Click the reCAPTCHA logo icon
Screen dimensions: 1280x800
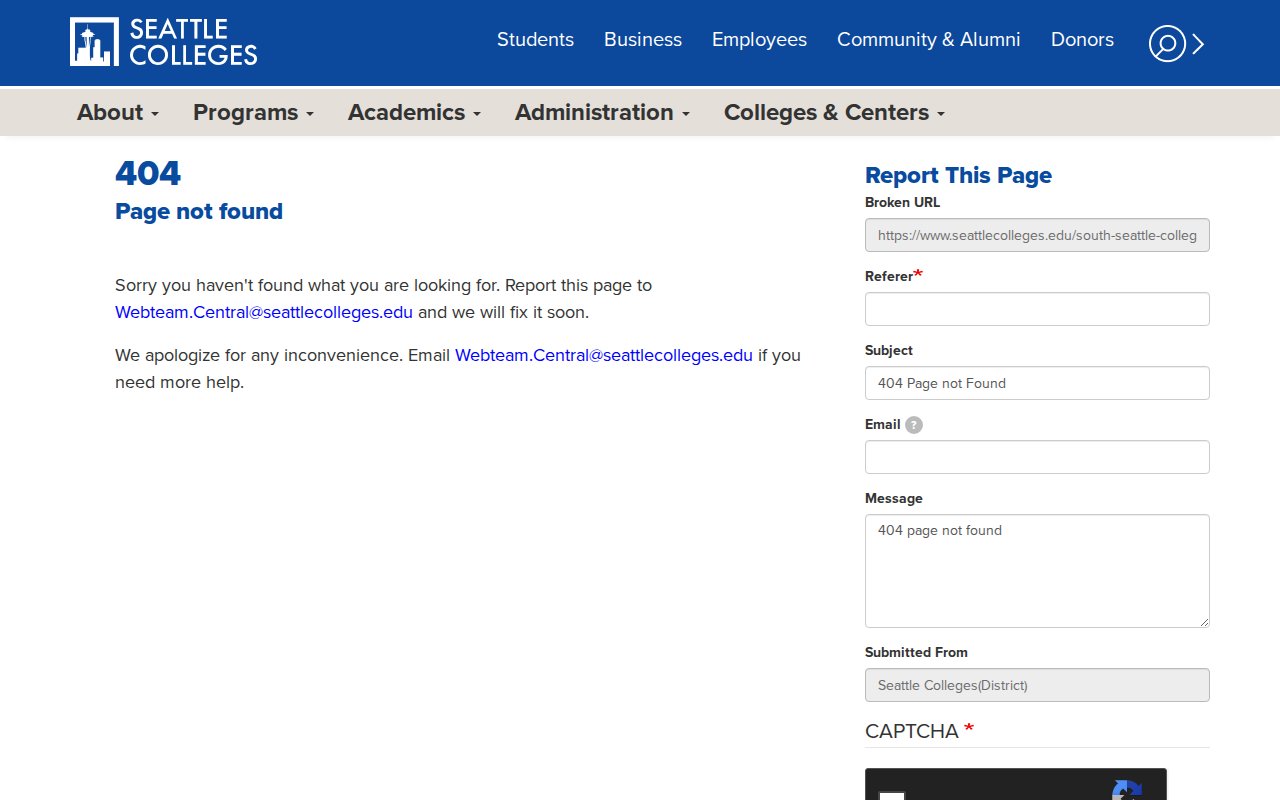click(x=1127, y=790)
